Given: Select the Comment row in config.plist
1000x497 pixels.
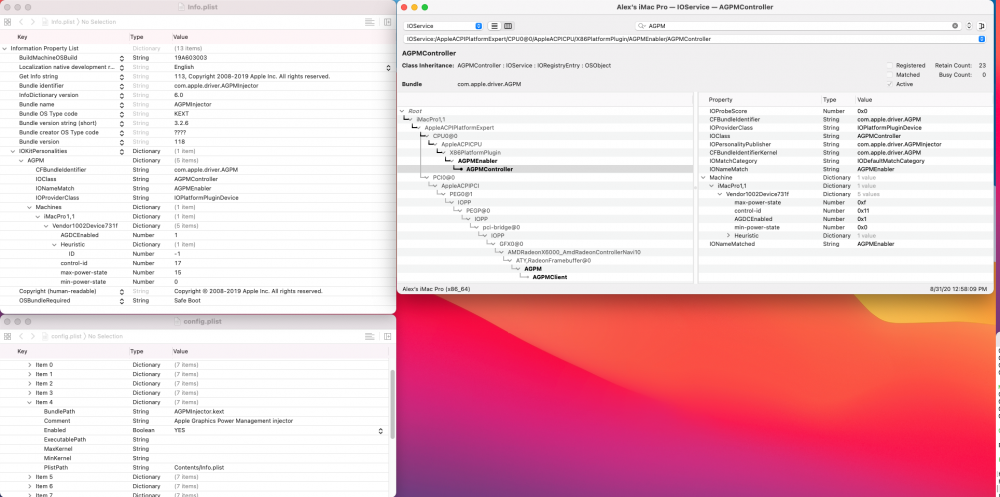Looking at the screenshot, I should click(x=195, y=421).
